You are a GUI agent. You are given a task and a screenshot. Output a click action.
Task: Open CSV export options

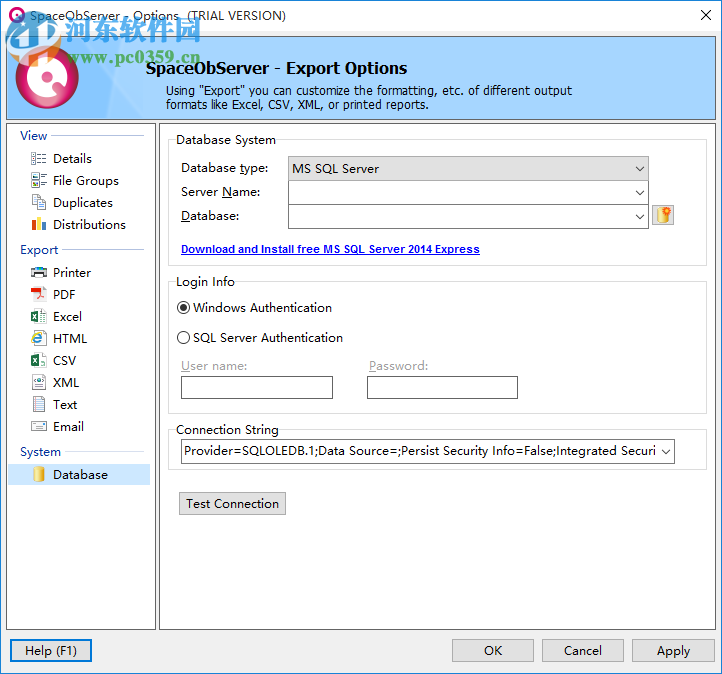click(x=64, y=360)
